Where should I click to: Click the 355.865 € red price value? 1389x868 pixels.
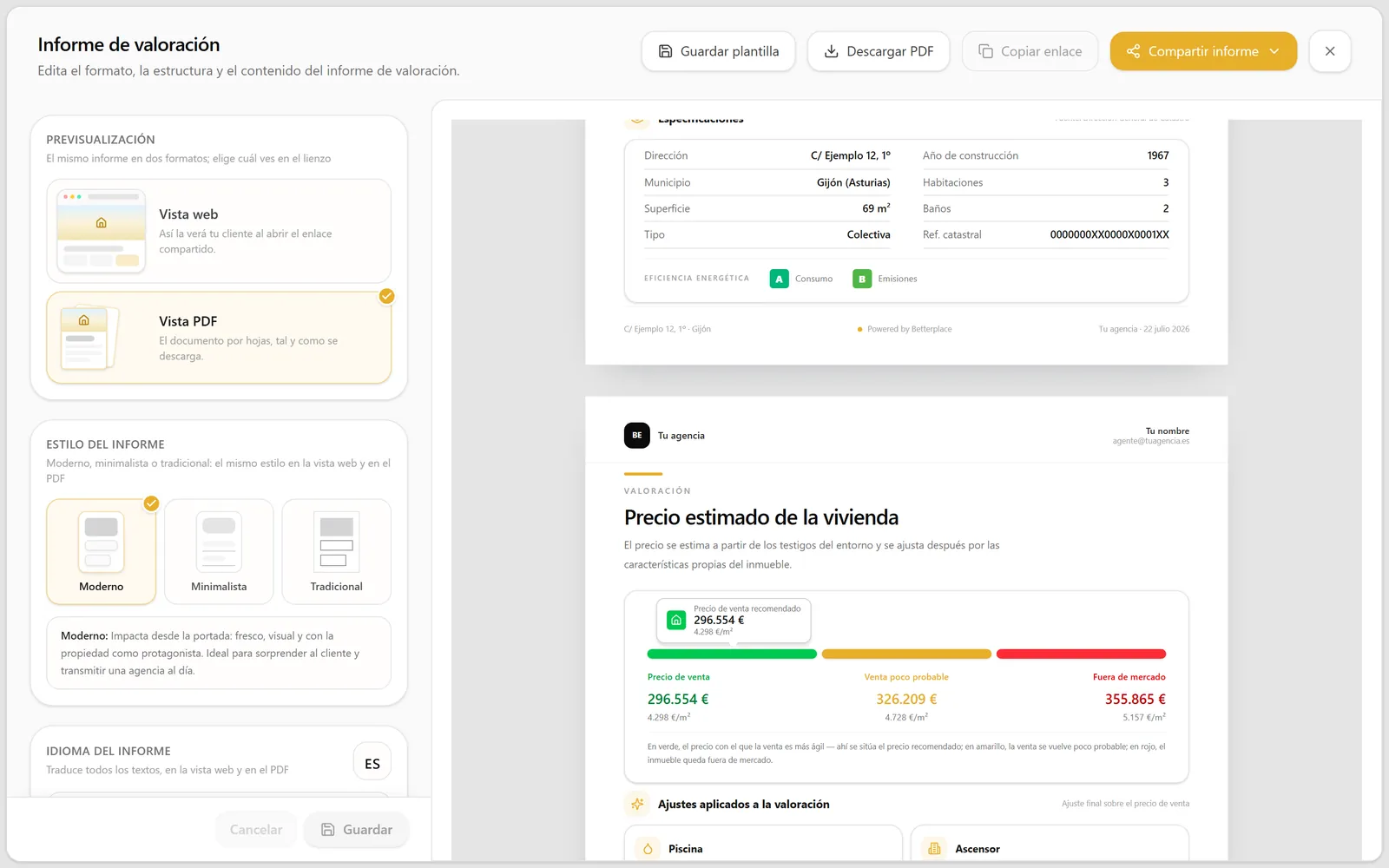[1136, 699]
